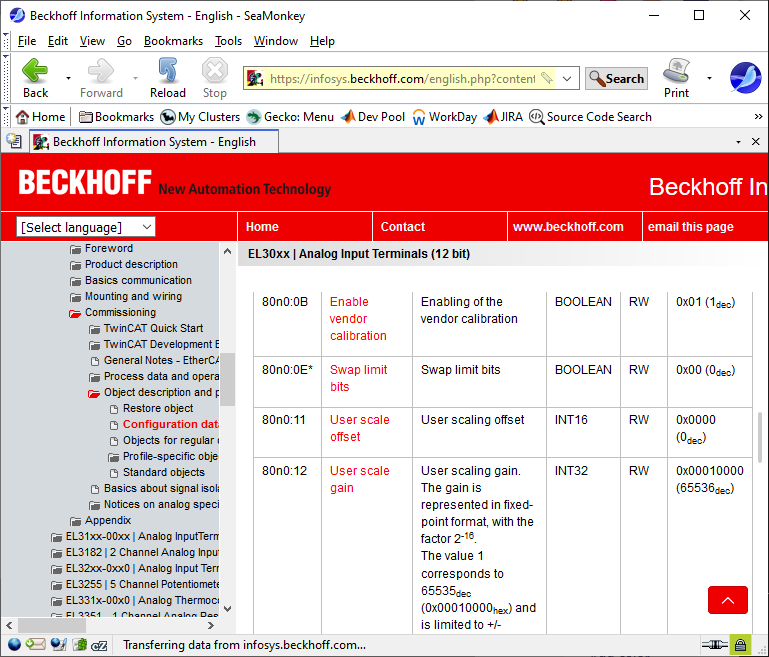
Task: Open Home from the bookmarks toolbar
Action: (x=40, y=117)
